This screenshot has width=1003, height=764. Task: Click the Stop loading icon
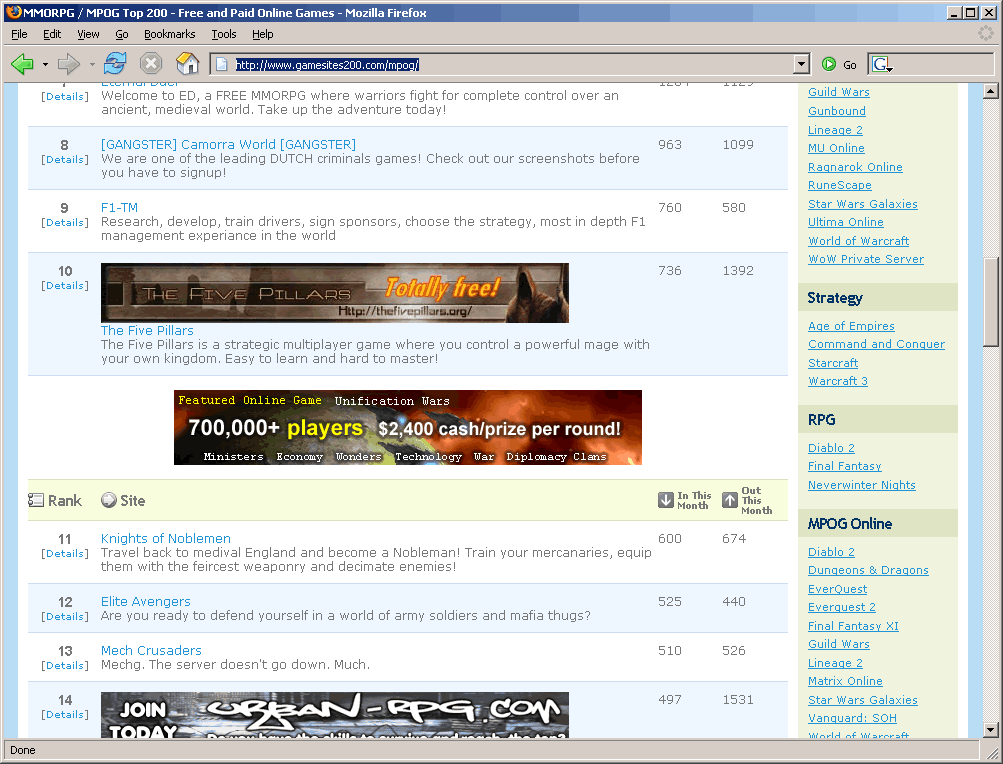coord(151,64)
